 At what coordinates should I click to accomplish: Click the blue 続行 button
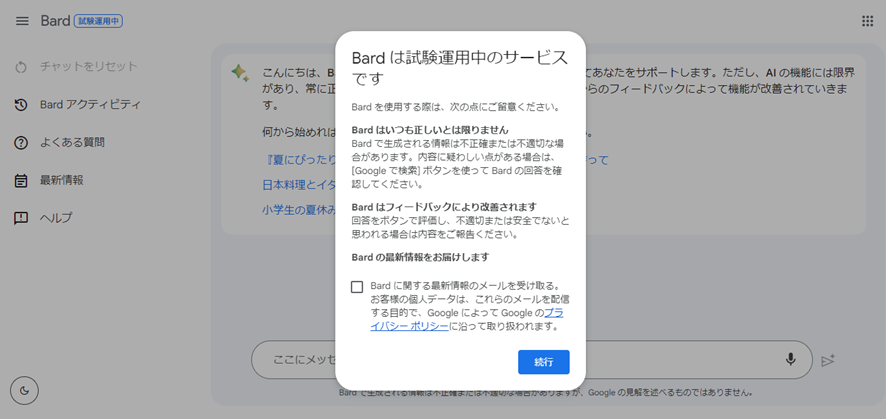tap(544, 362)
